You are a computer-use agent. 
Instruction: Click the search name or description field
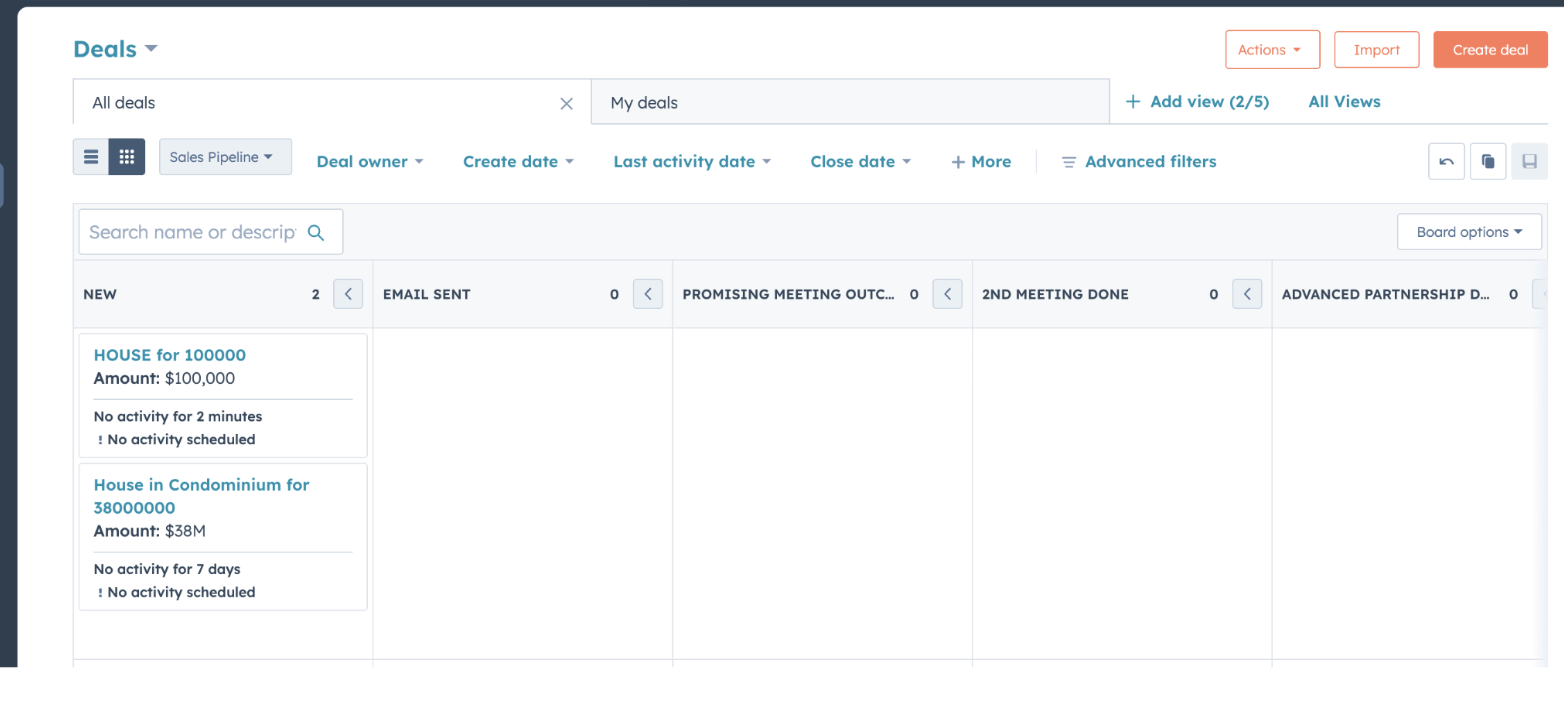point(210,232)
